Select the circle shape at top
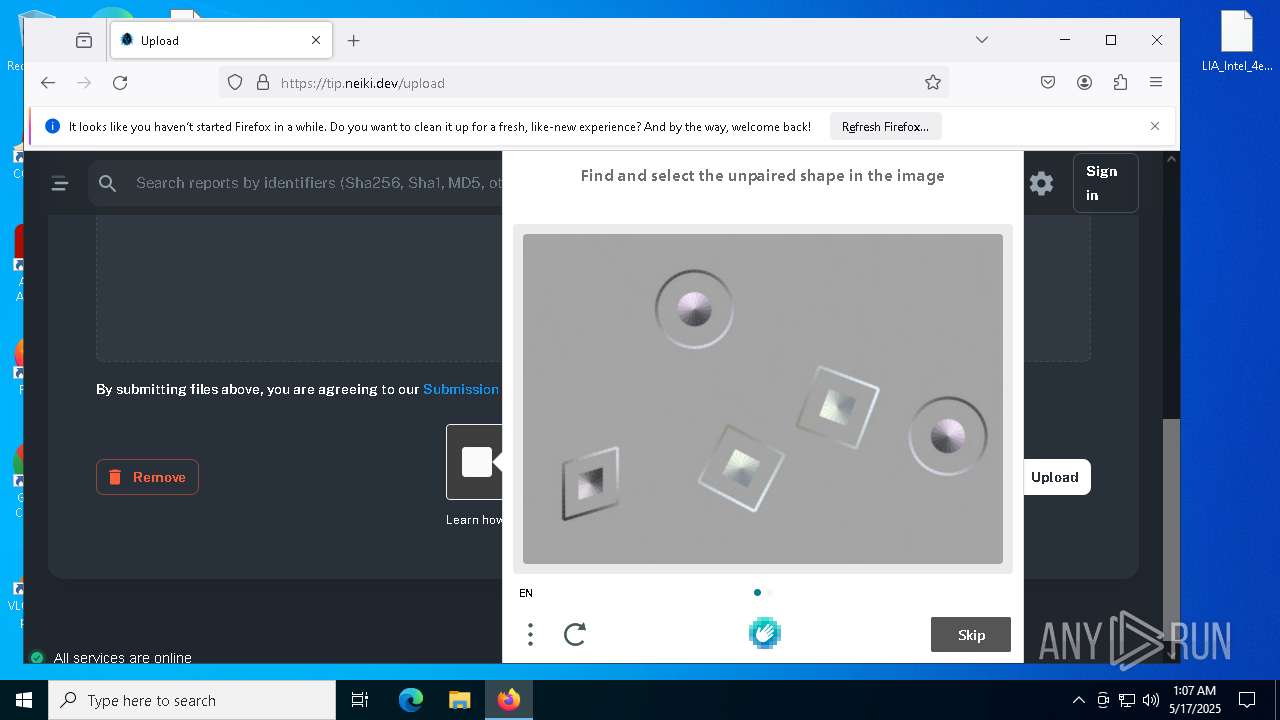Viewport: 1280px width, 720px height. tap(694, 309)
